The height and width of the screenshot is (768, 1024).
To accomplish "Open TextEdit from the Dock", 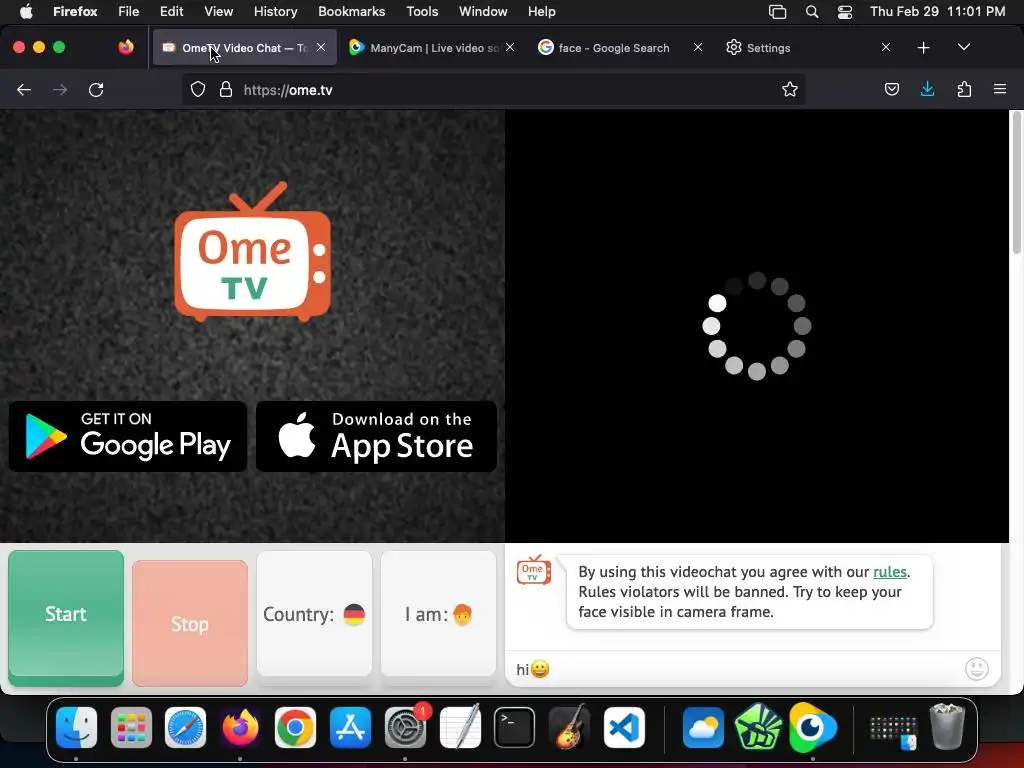I will [x=460, y=727].
